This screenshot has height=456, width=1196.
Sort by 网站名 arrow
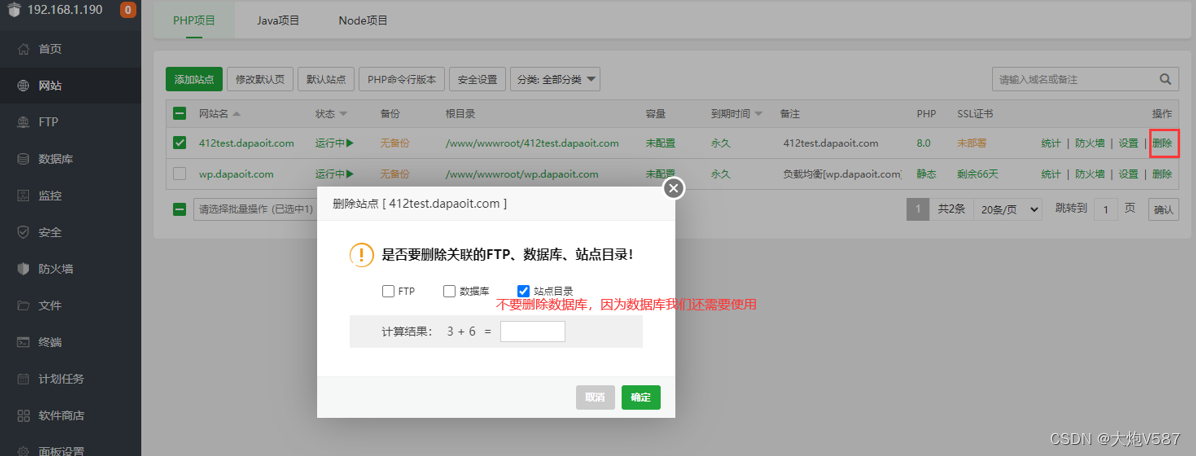pyautogui.click(x=236, y=114)
